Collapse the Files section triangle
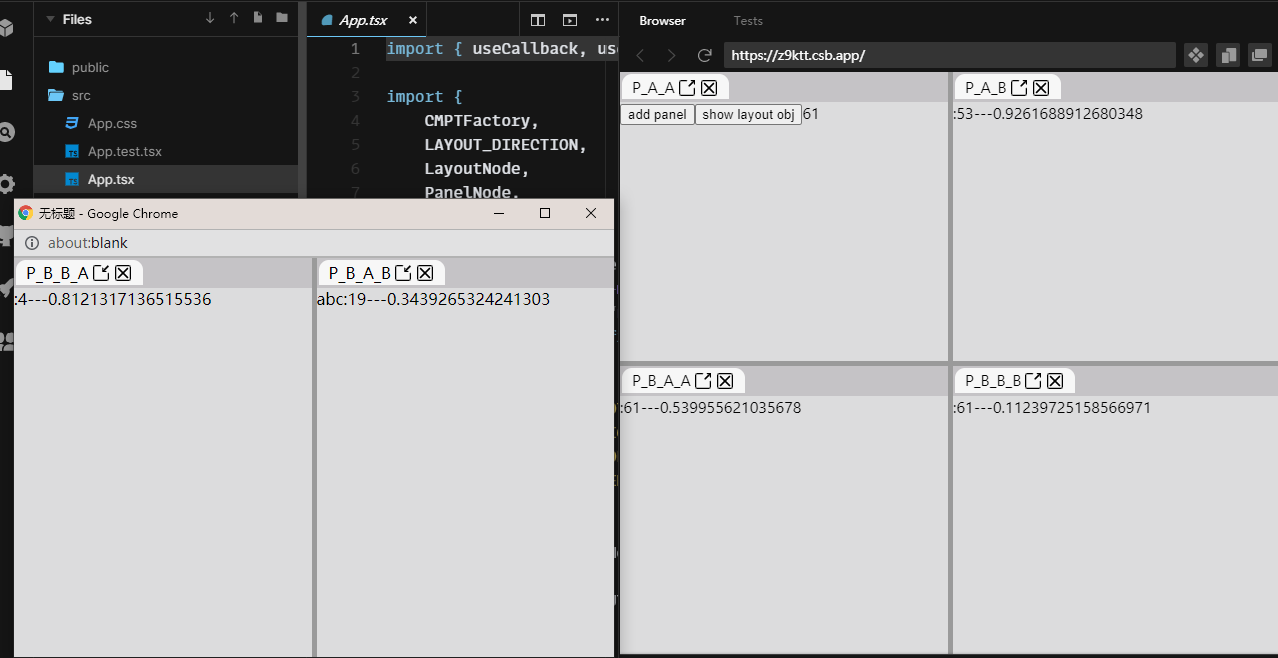 49,19
